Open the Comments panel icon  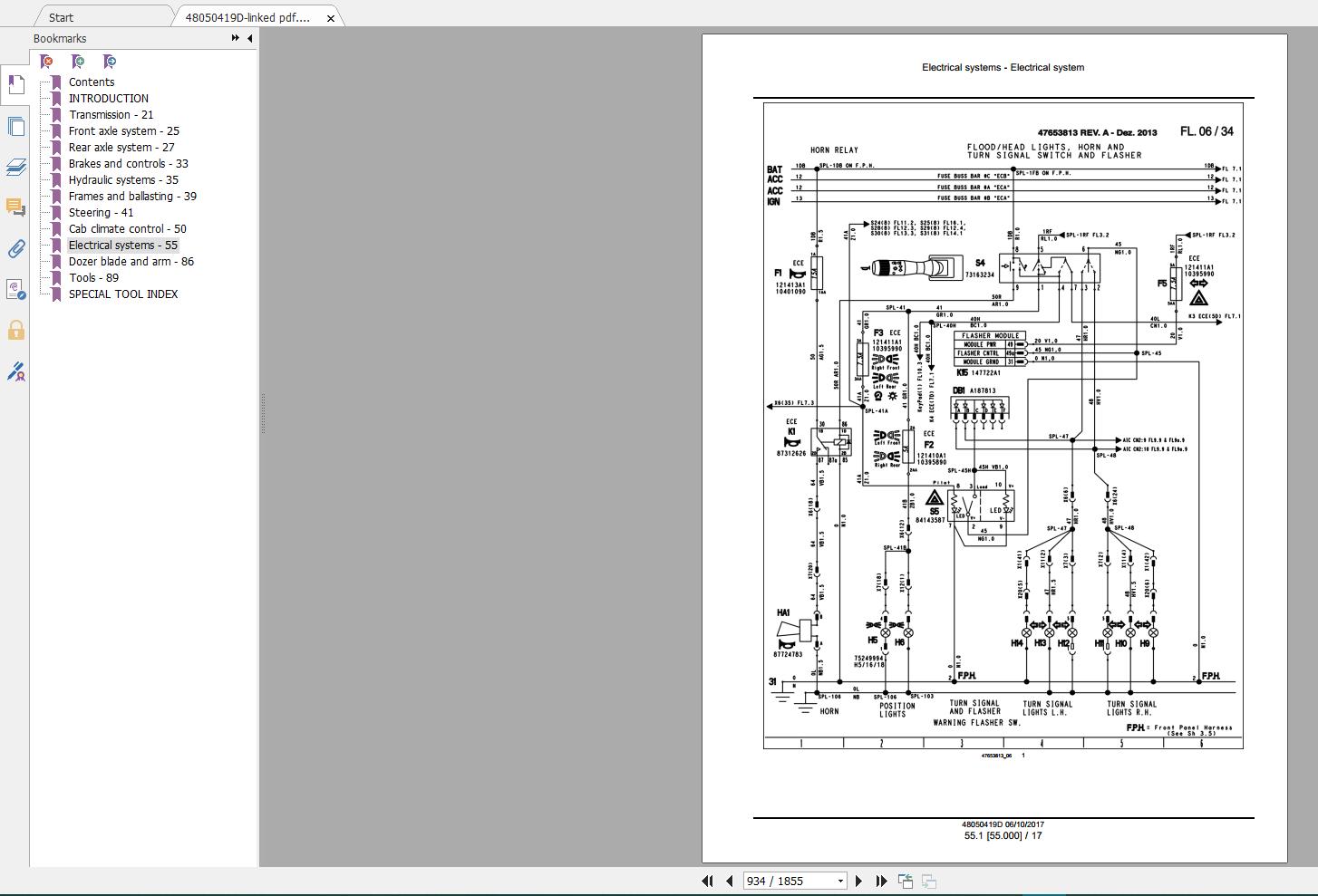pos(15,207)
